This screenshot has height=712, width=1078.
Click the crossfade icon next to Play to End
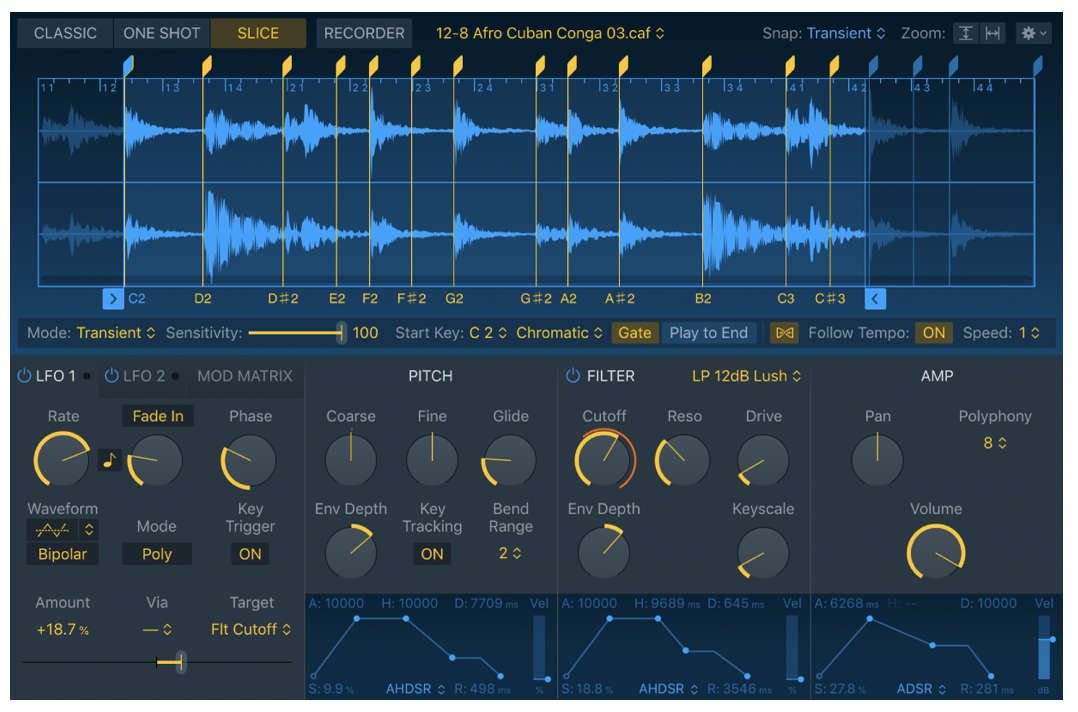pos(785,332)
